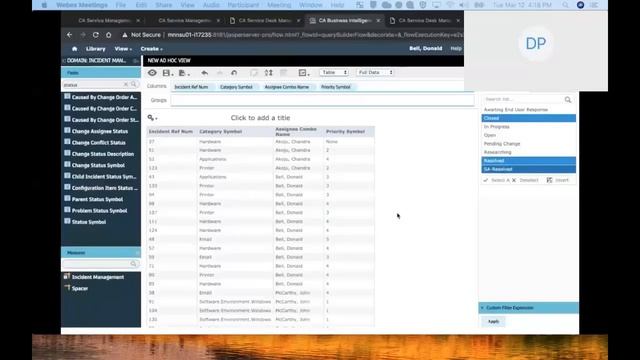The height and width of the screenshot is (360, 640).
Task: Click the Undo arrow icon
Action: (x=204, y=73)
